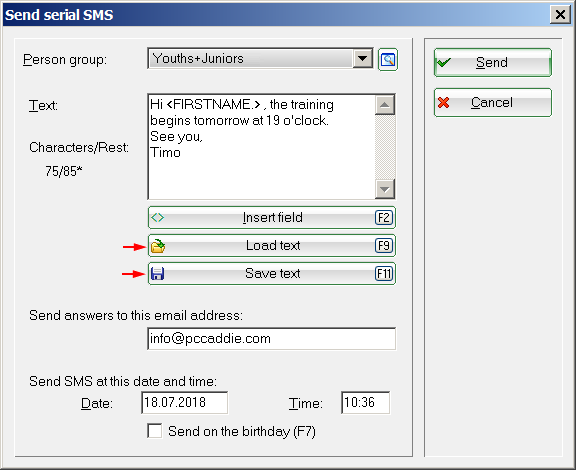This screenshot has width=576, height=470.
Task: Click the F2 shortcut badge
Action: pos(384,218)
